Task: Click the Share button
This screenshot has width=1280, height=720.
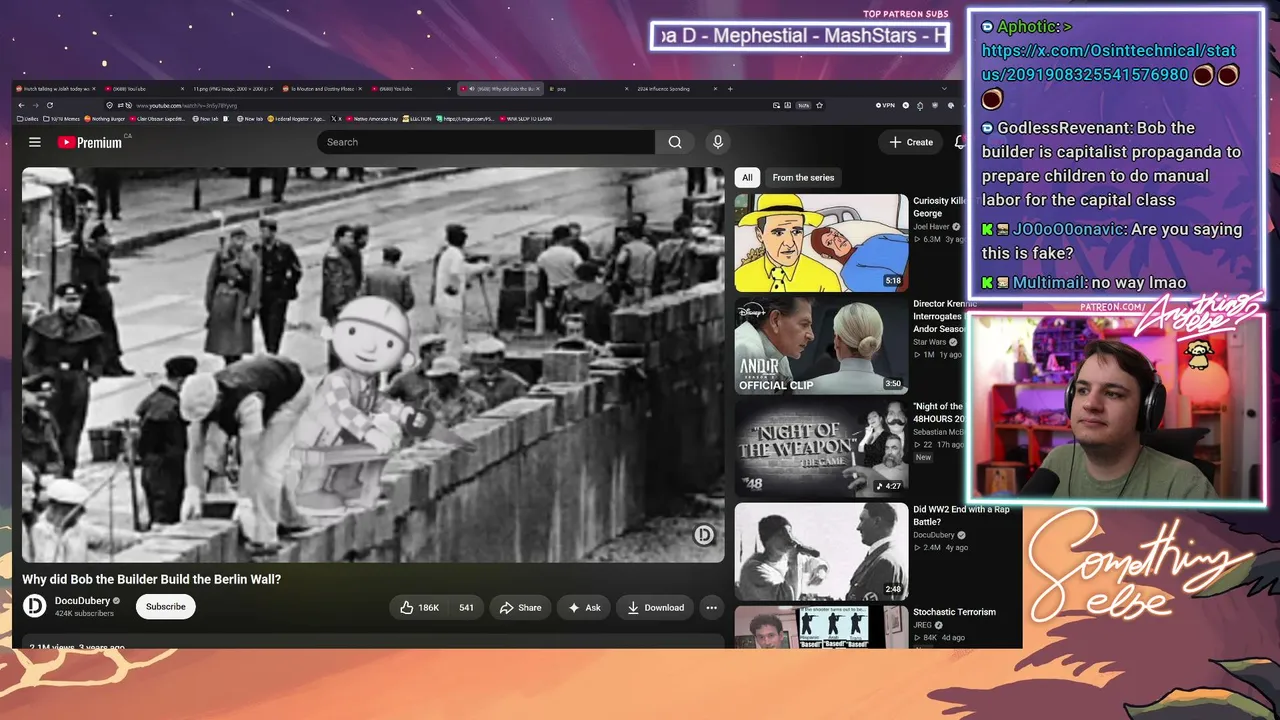Action: coord(521,607)
